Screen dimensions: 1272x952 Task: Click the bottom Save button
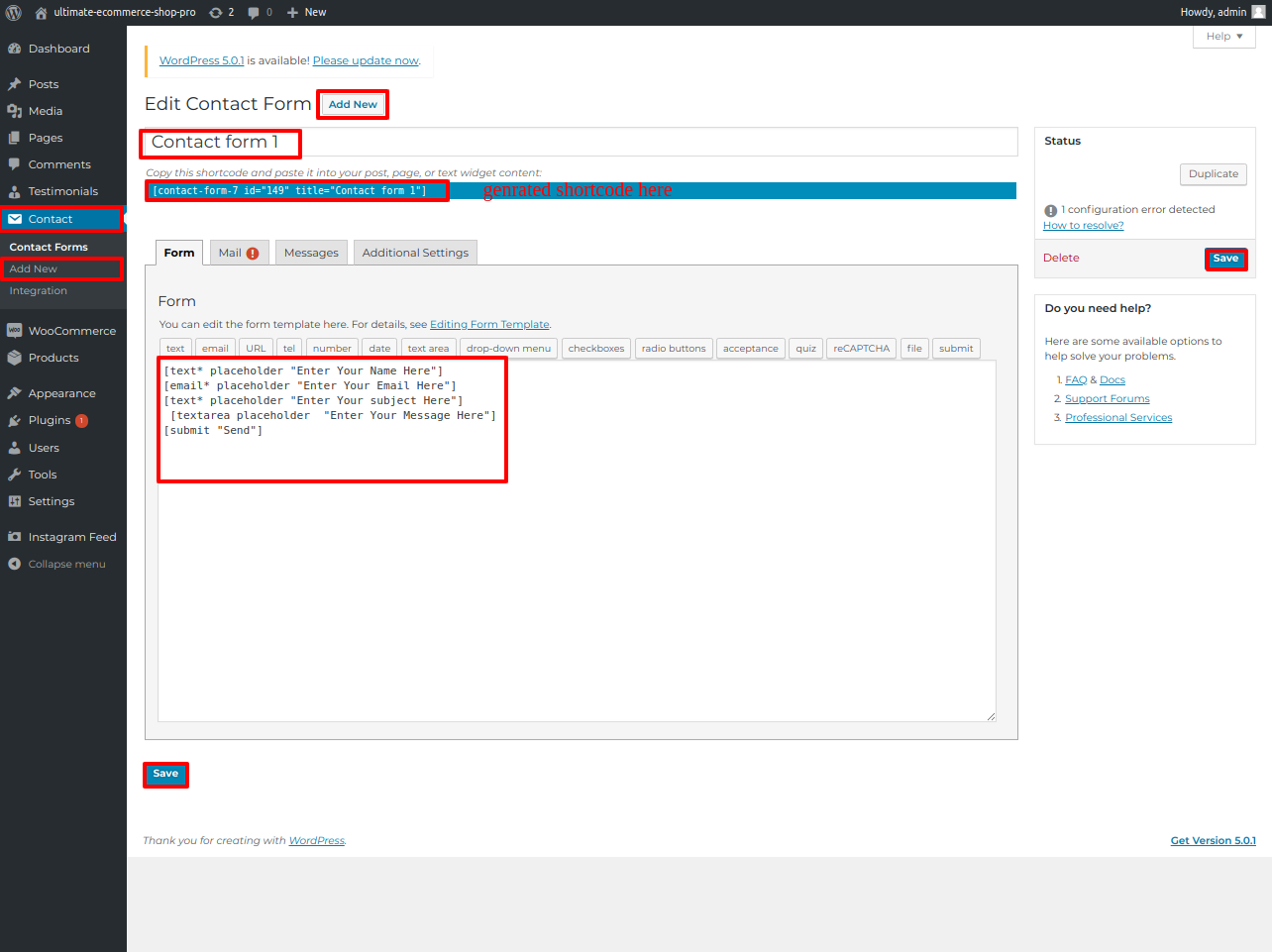coord(165,774)
